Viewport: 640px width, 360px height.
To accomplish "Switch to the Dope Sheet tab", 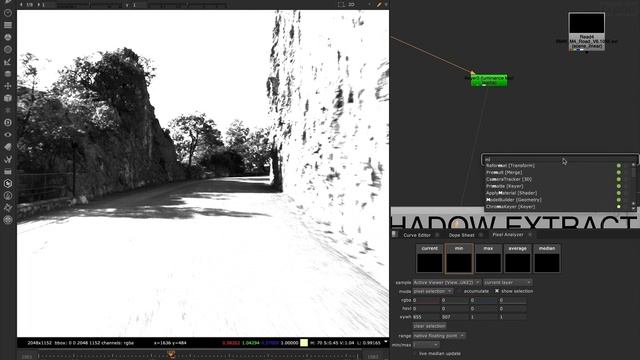I will (461, 235).
